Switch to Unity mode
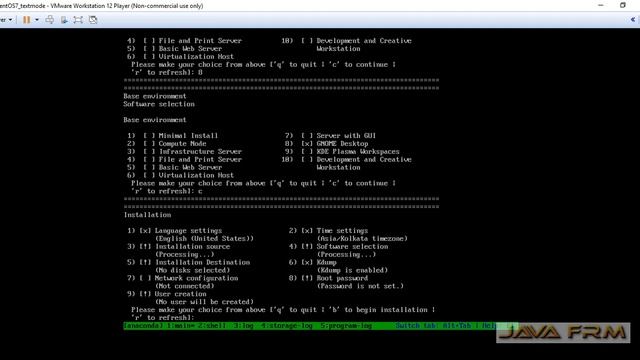The width and height of the screenshot is (640, 360). pos(93,20)
